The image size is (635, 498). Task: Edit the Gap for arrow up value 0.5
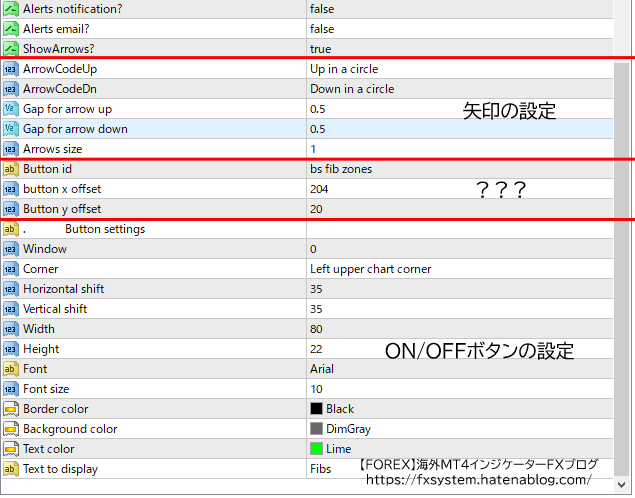pos(460,109)
